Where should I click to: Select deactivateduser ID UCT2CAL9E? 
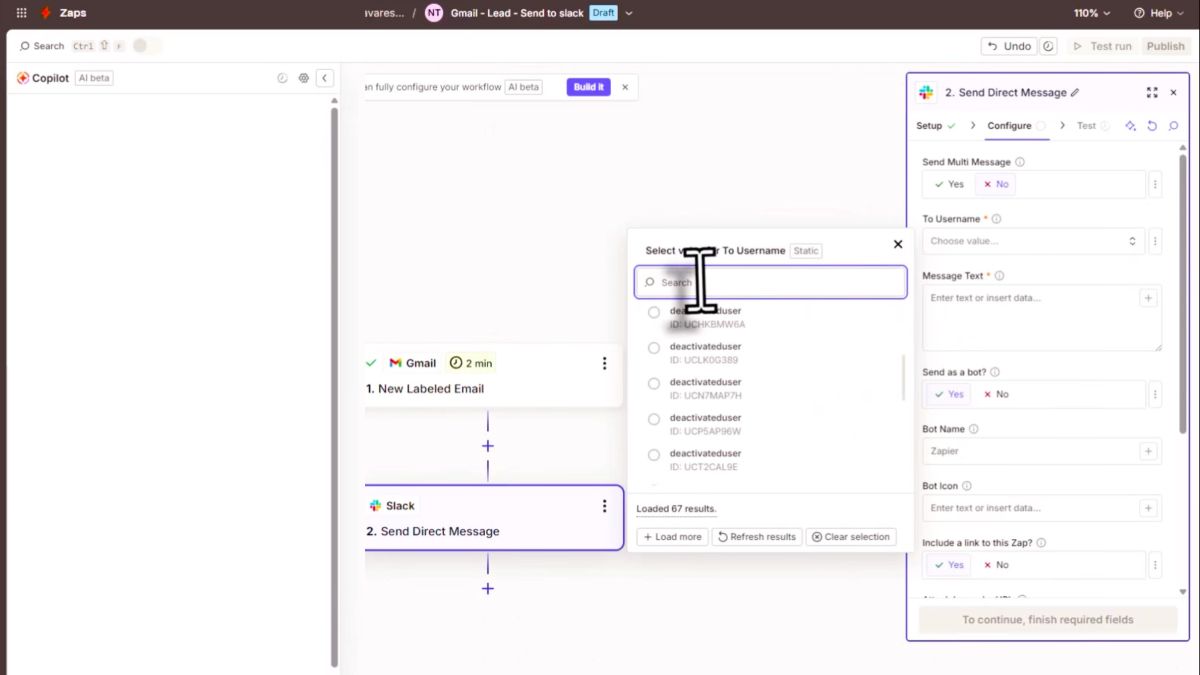[654, 455]
